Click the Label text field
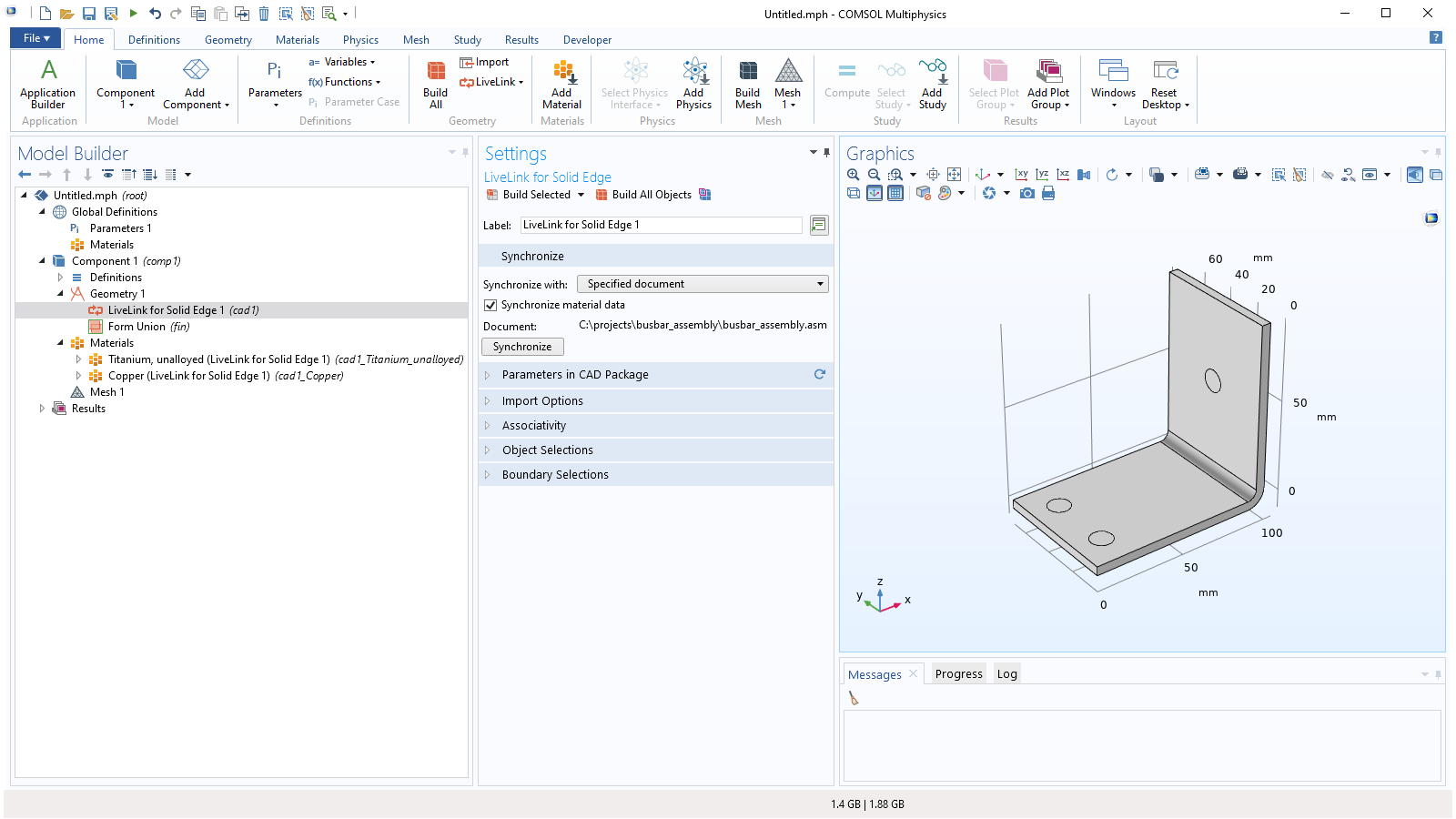1456x819 pixels. point(661,225)
